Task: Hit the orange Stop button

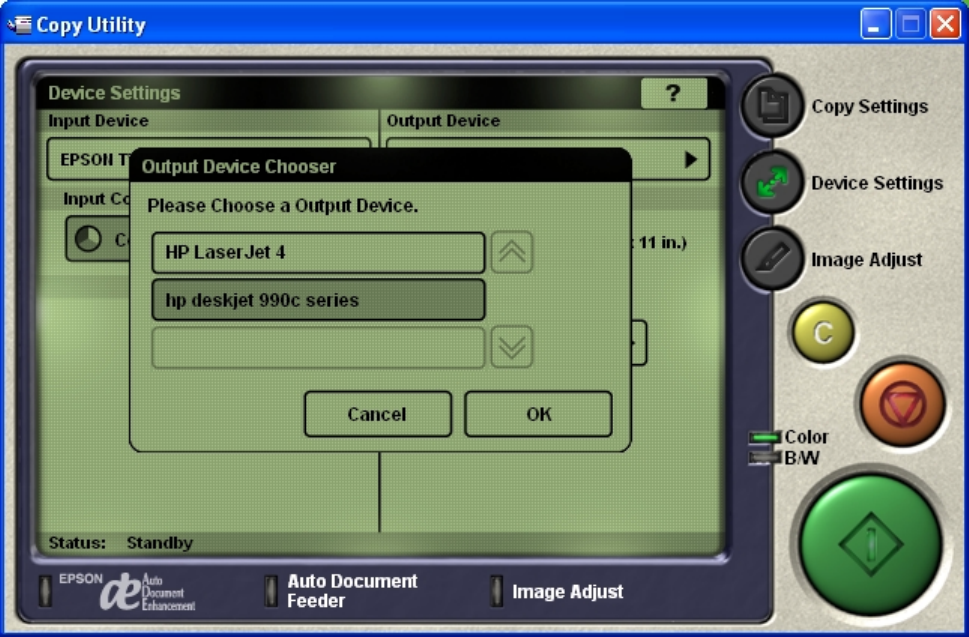Action: pyautogui.click(x=902, y=405)
